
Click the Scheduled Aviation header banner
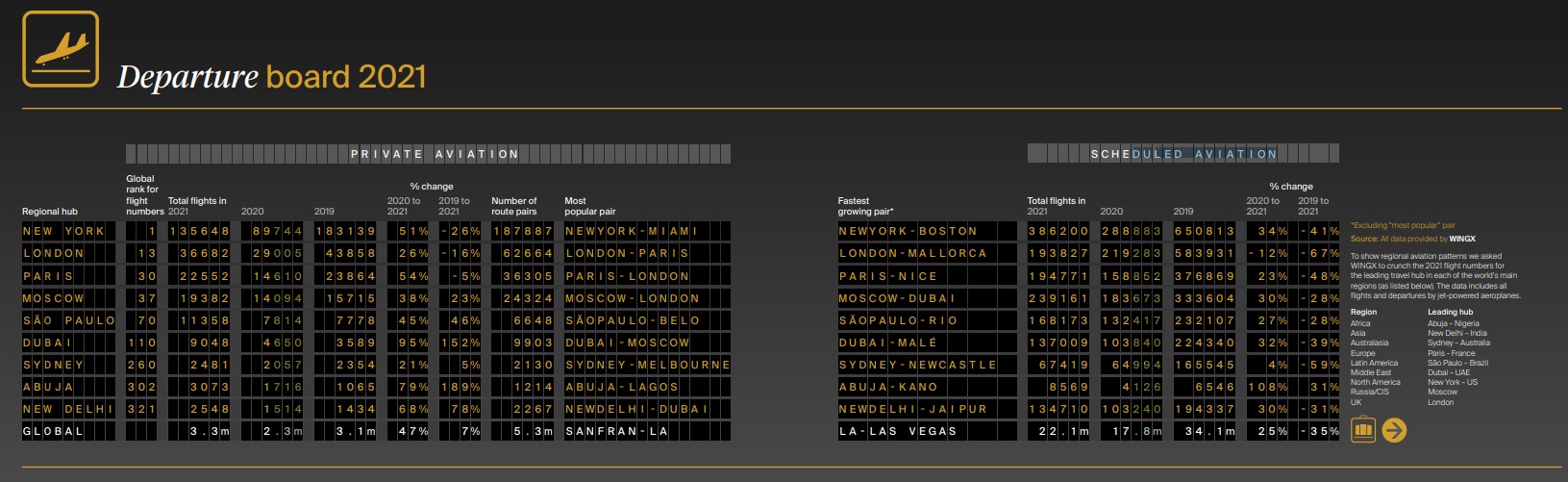(1182, 154)
